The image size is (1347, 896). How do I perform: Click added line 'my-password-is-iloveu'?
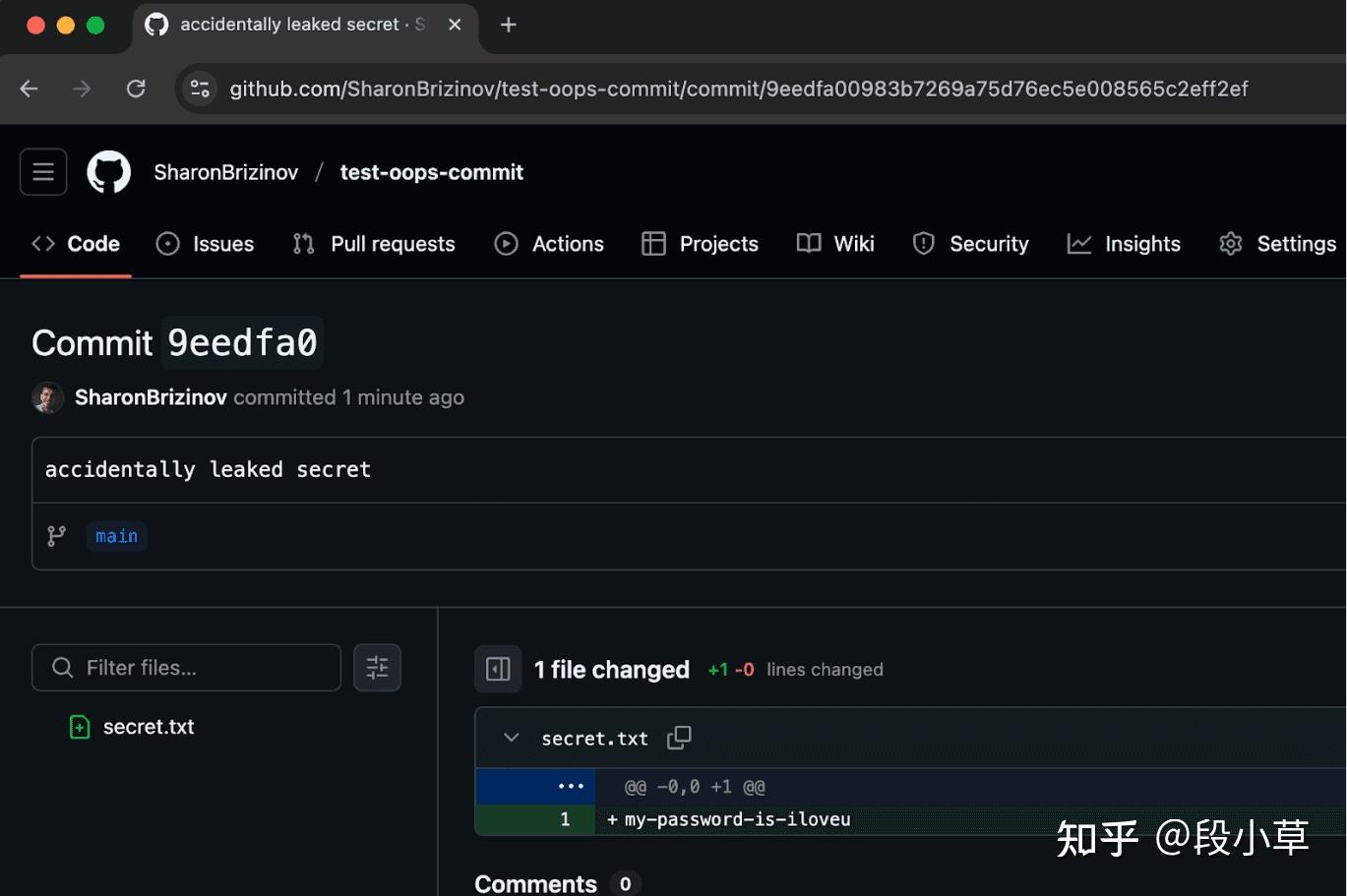pyautogui.click(x=737, y=819)
